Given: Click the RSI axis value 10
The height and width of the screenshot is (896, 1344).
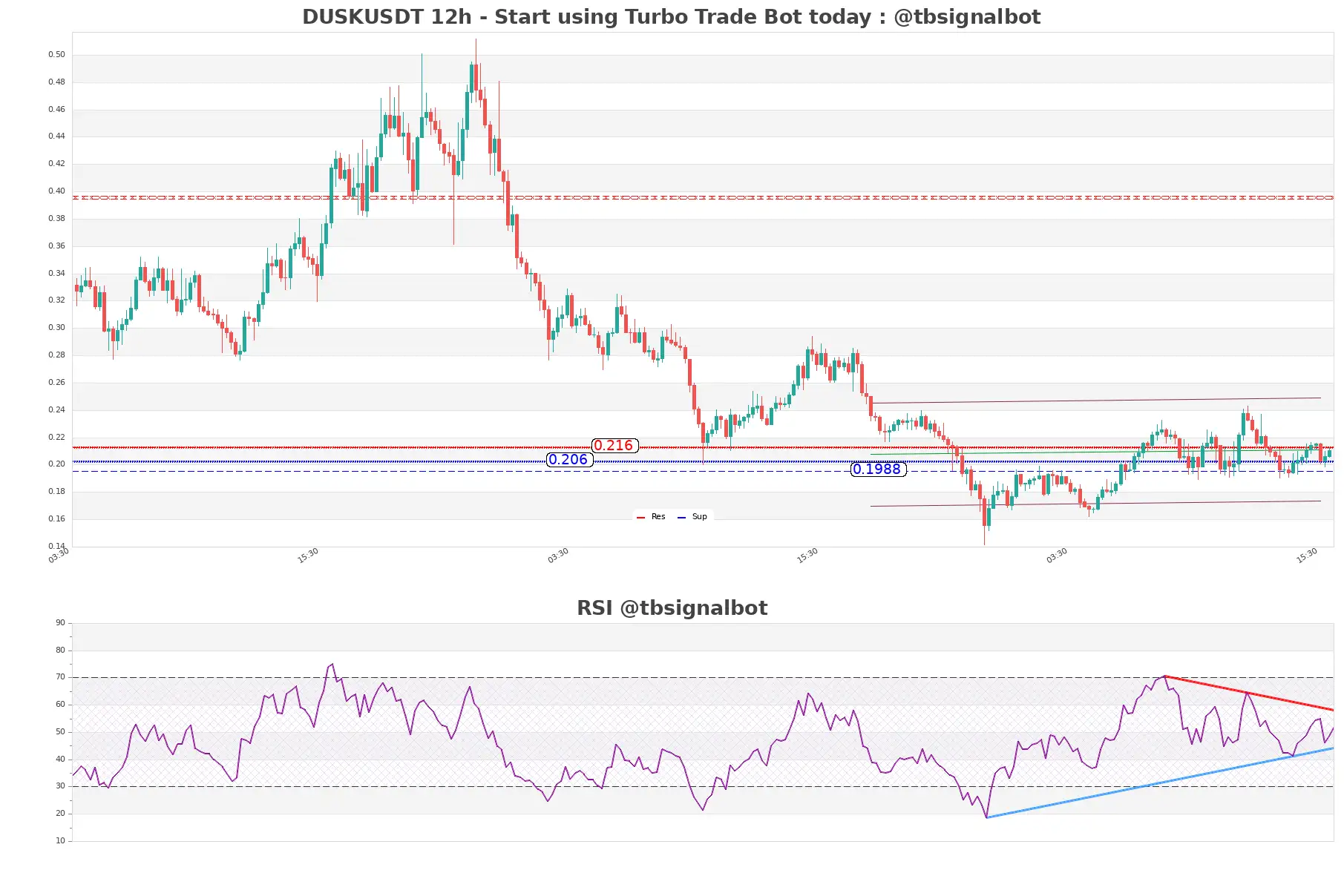Looking at the screenshot, I should point(60,841).
